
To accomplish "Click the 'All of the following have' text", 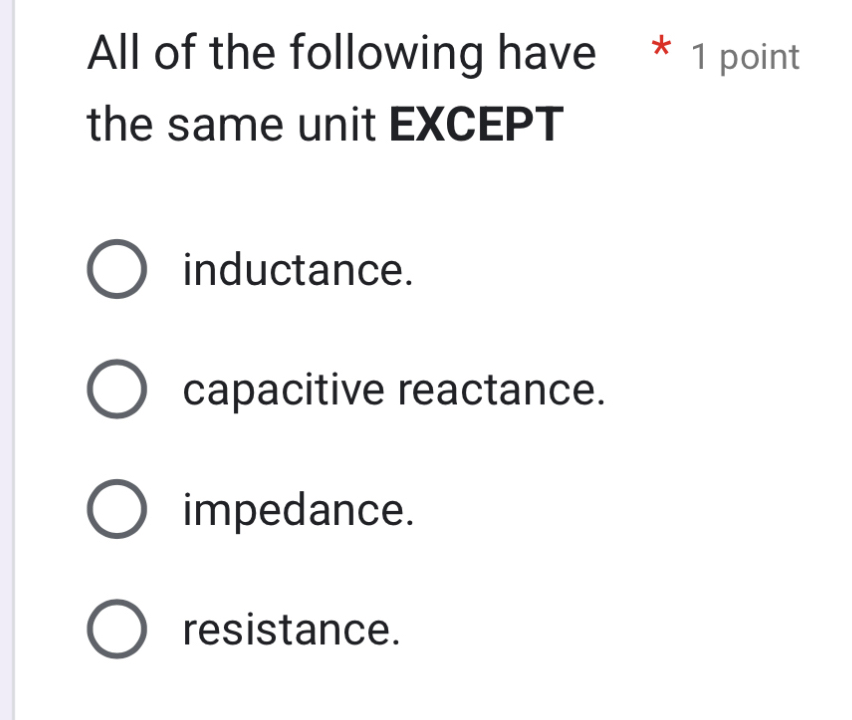I will coord(341,53).
